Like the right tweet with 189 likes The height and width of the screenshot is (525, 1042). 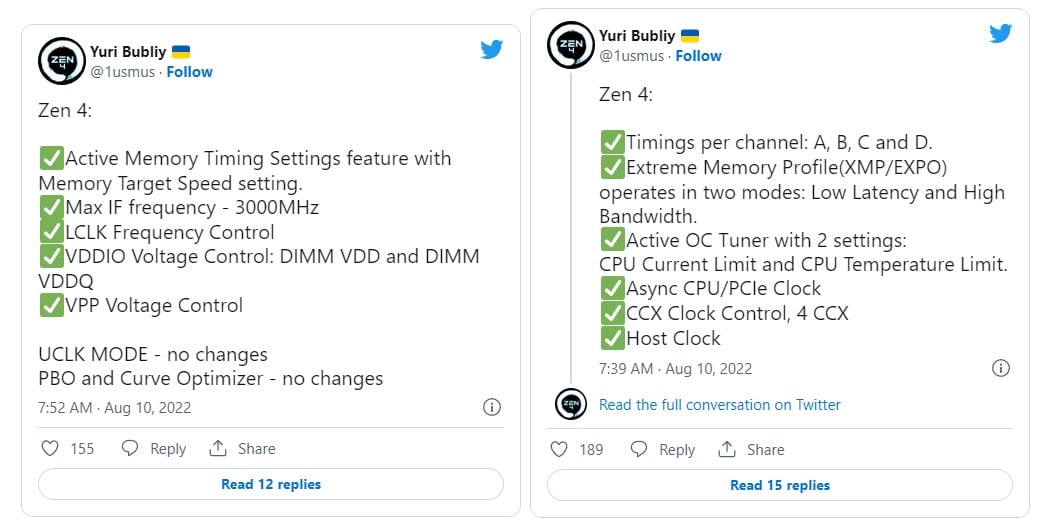(559, 450)
